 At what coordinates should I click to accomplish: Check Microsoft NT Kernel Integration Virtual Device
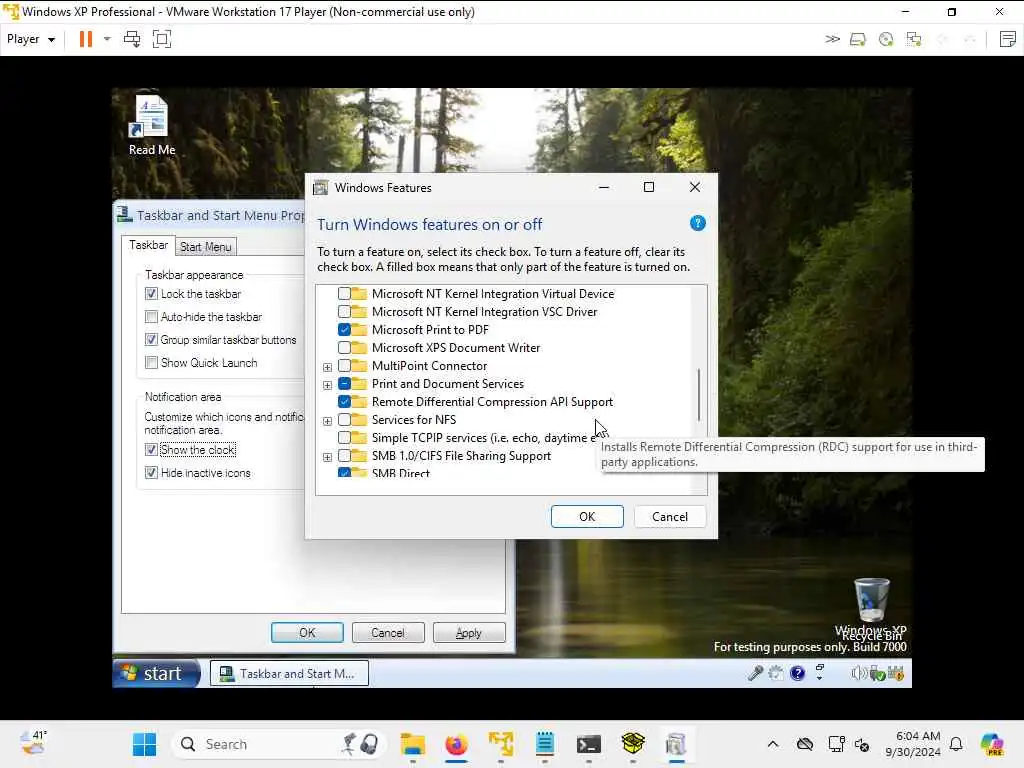pyautogui.click(x=344, y=294)
